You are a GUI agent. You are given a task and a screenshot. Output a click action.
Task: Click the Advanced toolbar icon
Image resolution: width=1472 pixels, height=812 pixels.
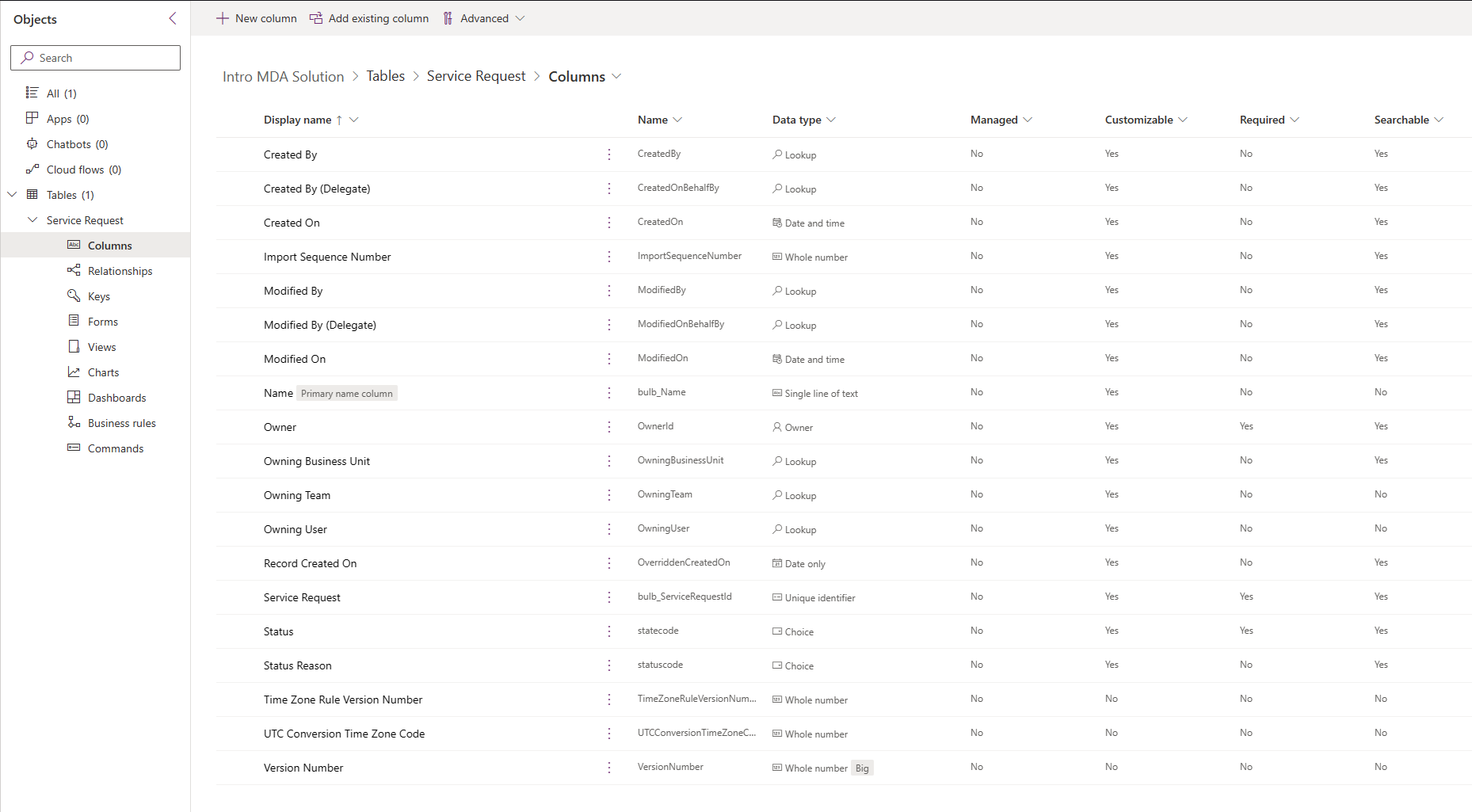click(448, 18)
